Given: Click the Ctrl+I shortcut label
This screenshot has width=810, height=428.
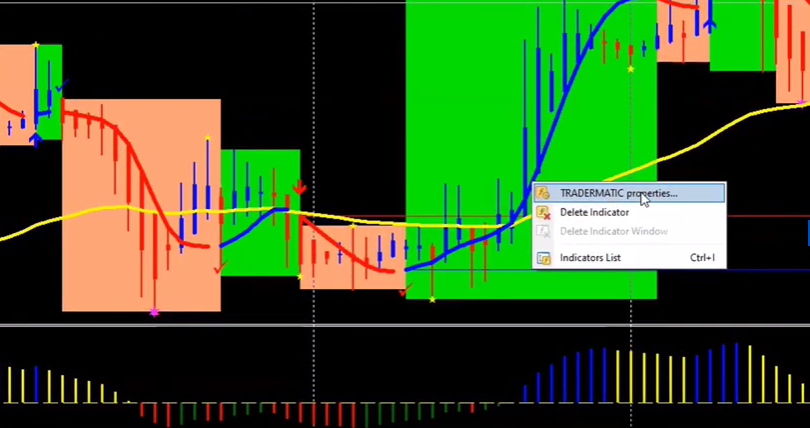Looking at the screenshot, I should click(702, 258).
